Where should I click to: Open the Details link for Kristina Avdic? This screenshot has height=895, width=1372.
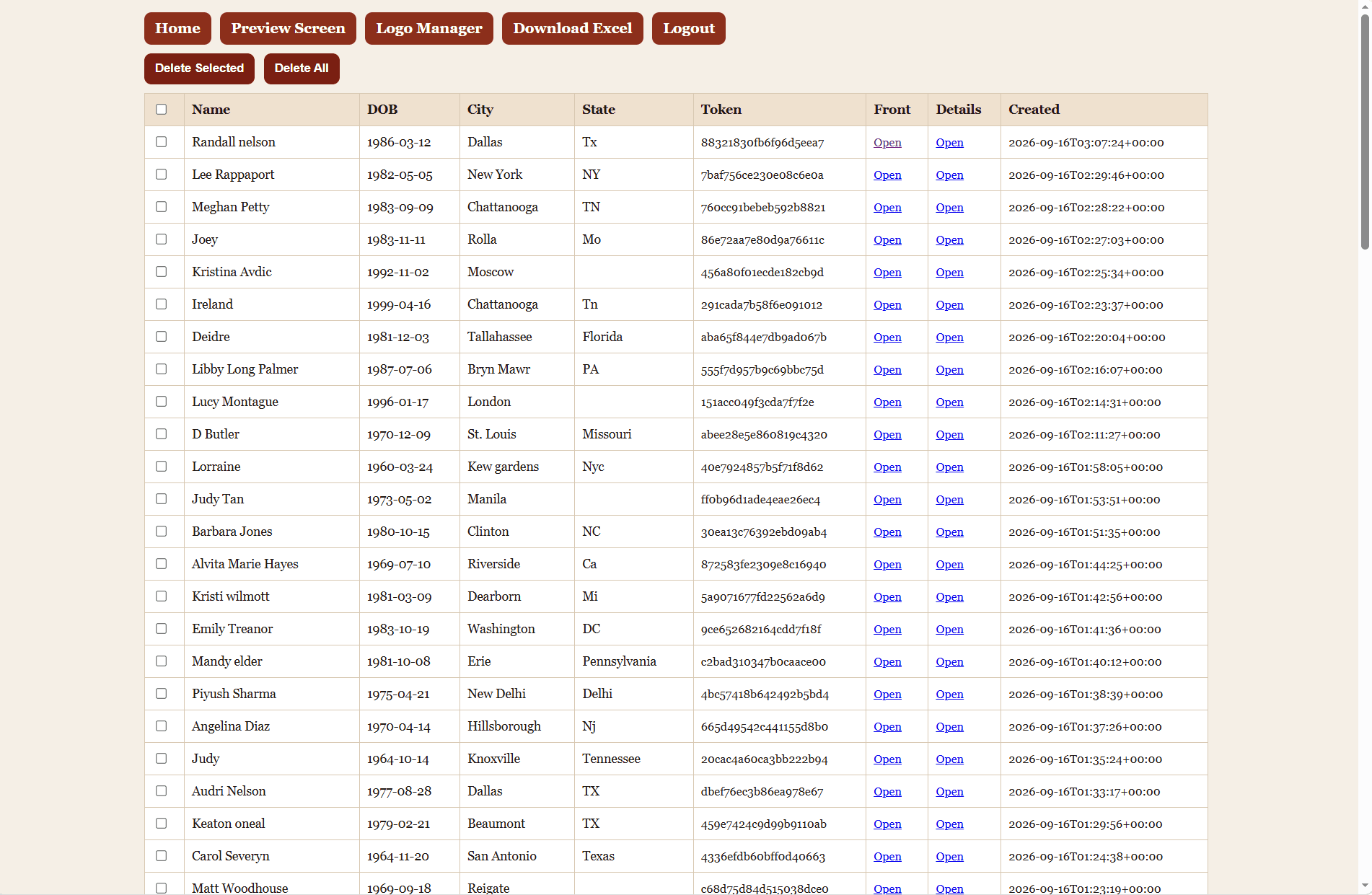point(949,273)
